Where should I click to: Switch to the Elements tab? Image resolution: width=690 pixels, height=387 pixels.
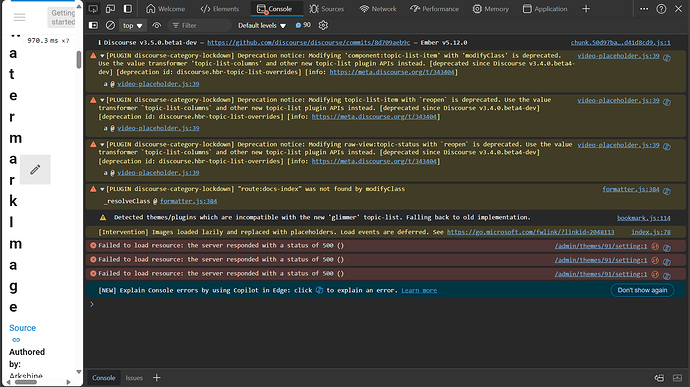(x=220, y=9)
